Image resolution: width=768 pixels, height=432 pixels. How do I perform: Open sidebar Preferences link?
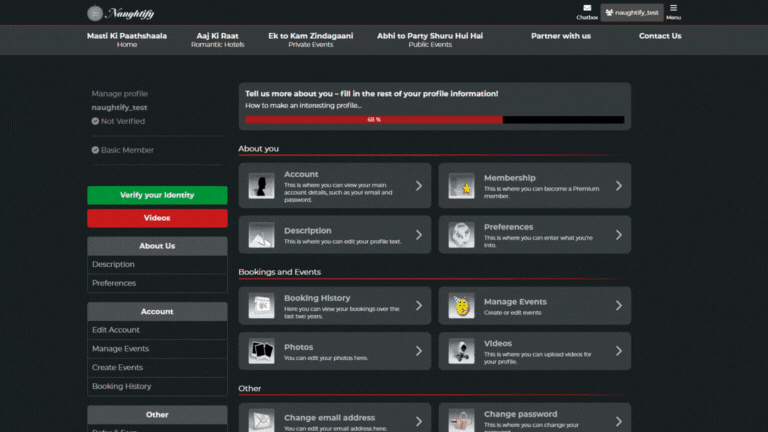click(157, 283)
